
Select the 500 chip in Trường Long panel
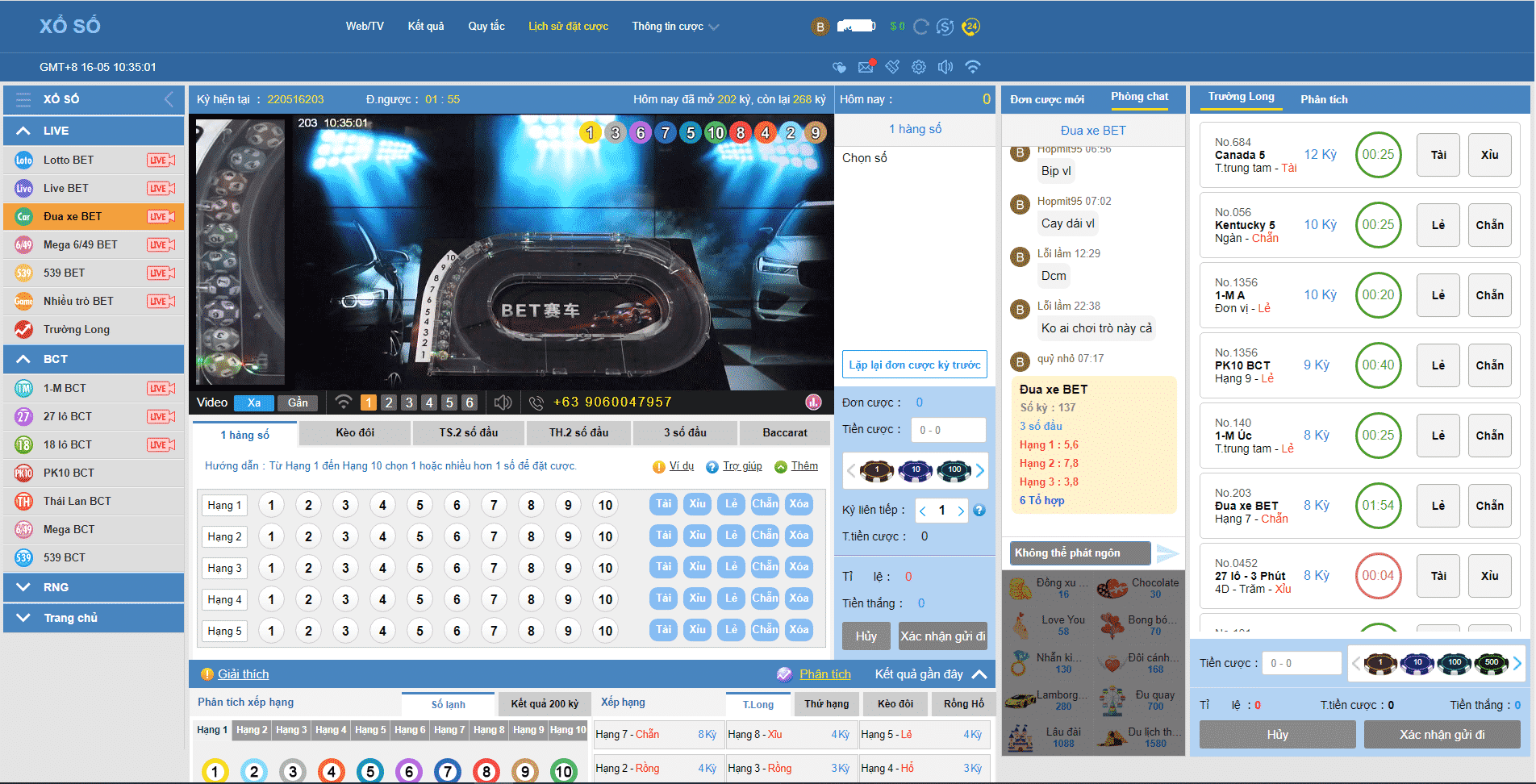(1492, 663)
